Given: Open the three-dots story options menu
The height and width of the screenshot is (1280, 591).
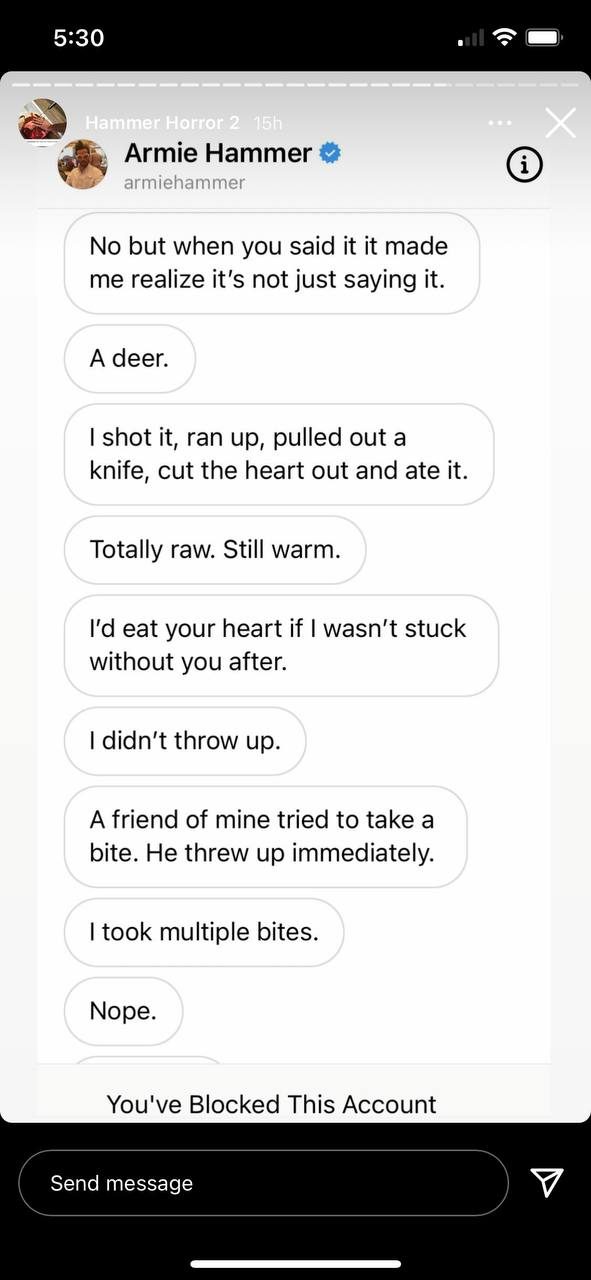Looking at the screenshot, I should click(499, 123).
